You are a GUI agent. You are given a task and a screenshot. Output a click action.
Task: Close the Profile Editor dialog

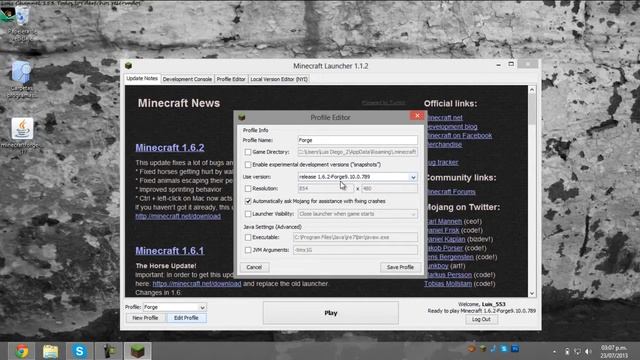pos(417,116)
